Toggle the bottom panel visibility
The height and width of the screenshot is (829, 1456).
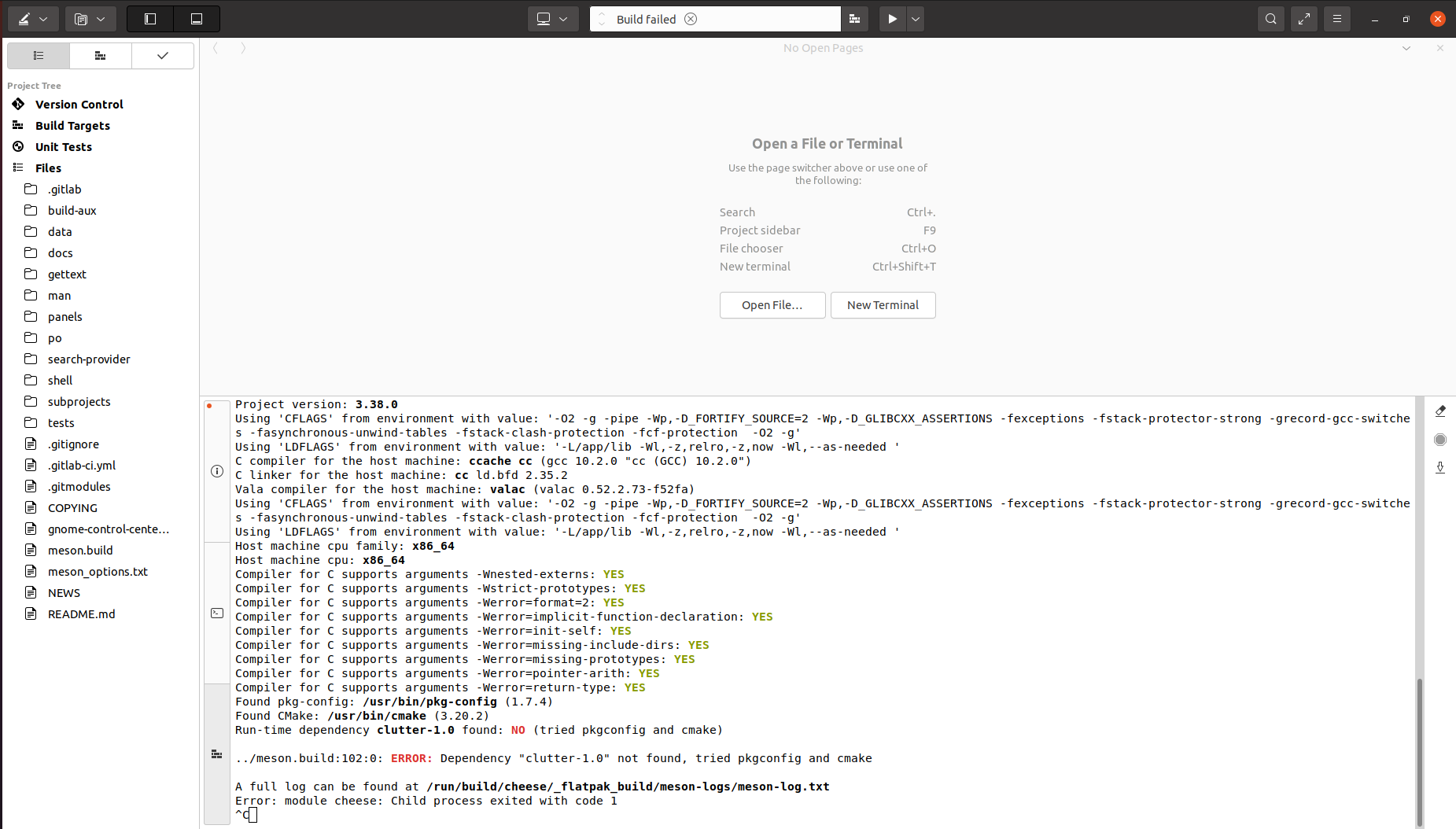[197, 19]
